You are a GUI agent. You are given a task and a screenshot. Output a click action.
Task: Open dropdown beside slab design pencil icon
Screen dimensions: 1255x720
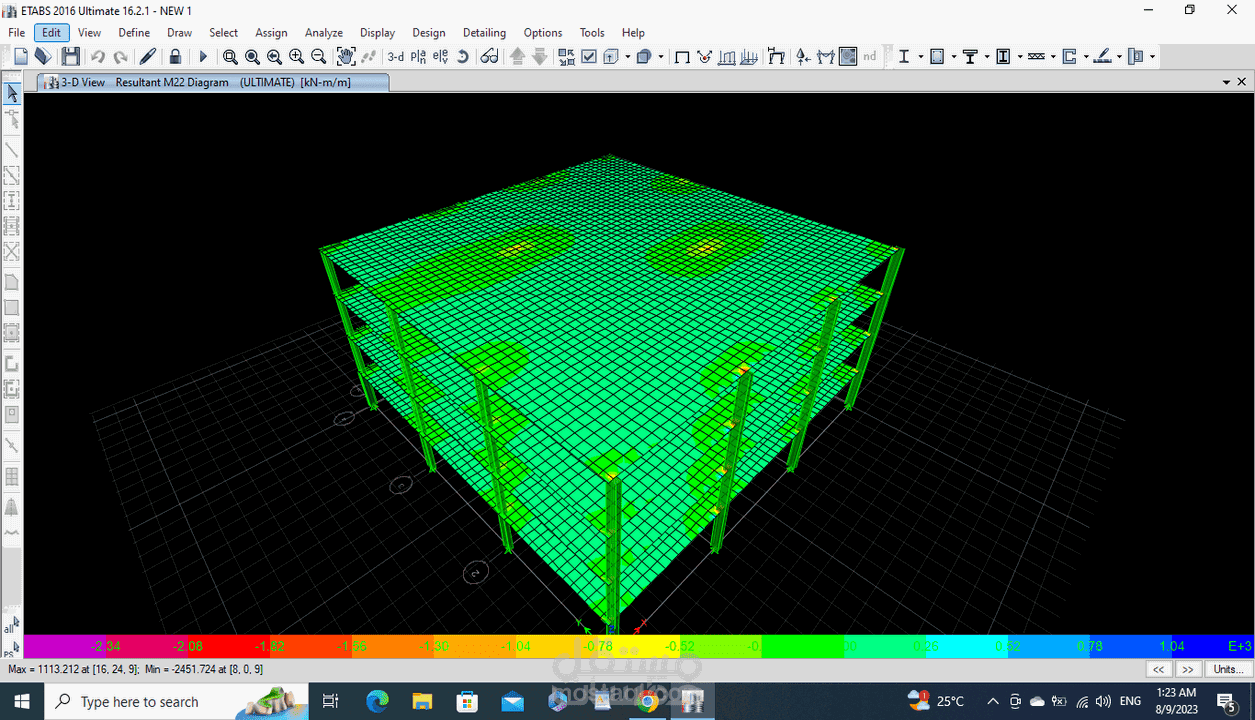pos(1119,57)
